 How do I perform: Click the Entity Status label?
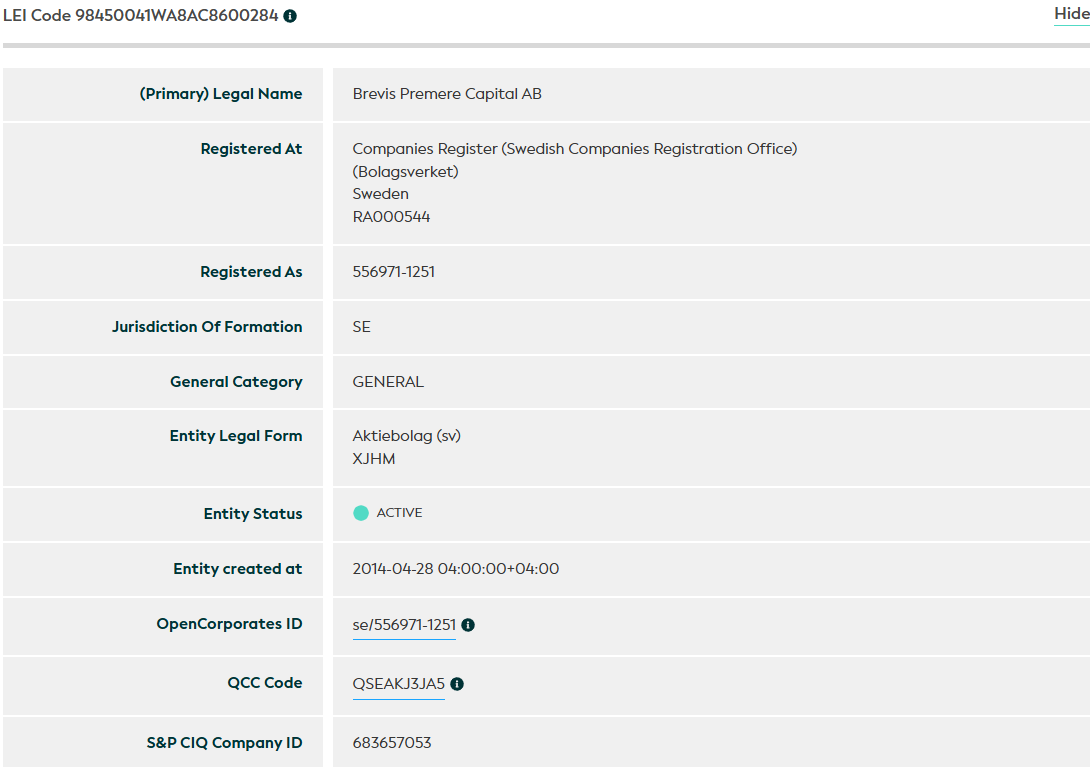(x=253, y=514)
